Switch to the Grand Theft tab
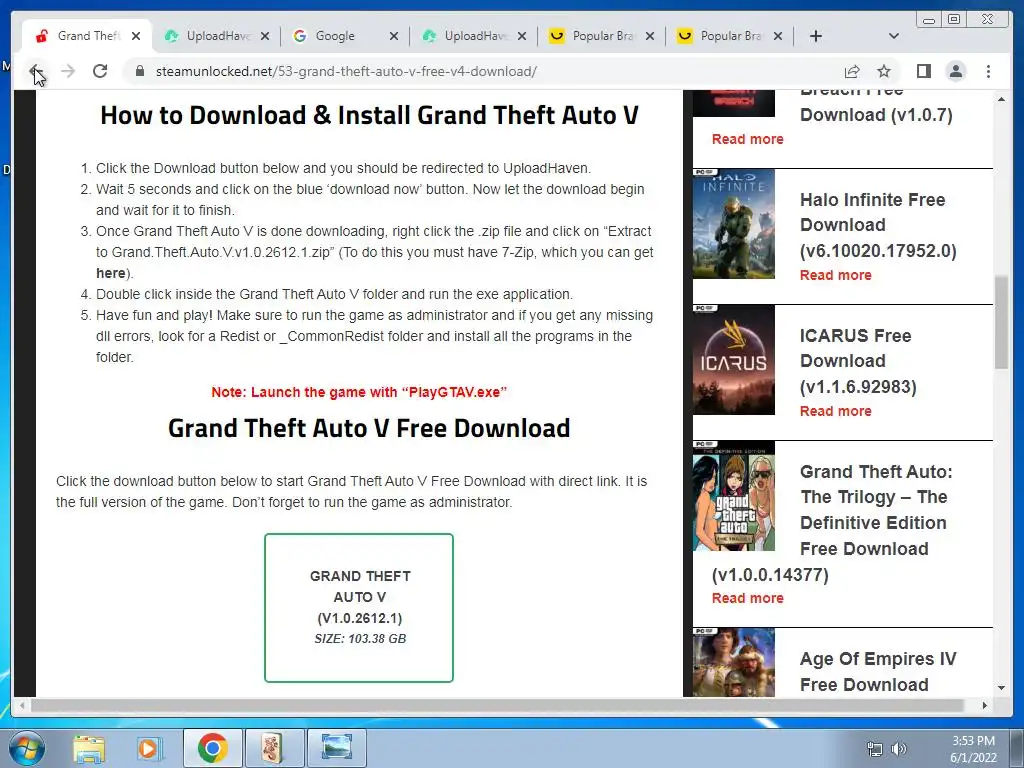Screen dimensions: 1024x768 86,36
